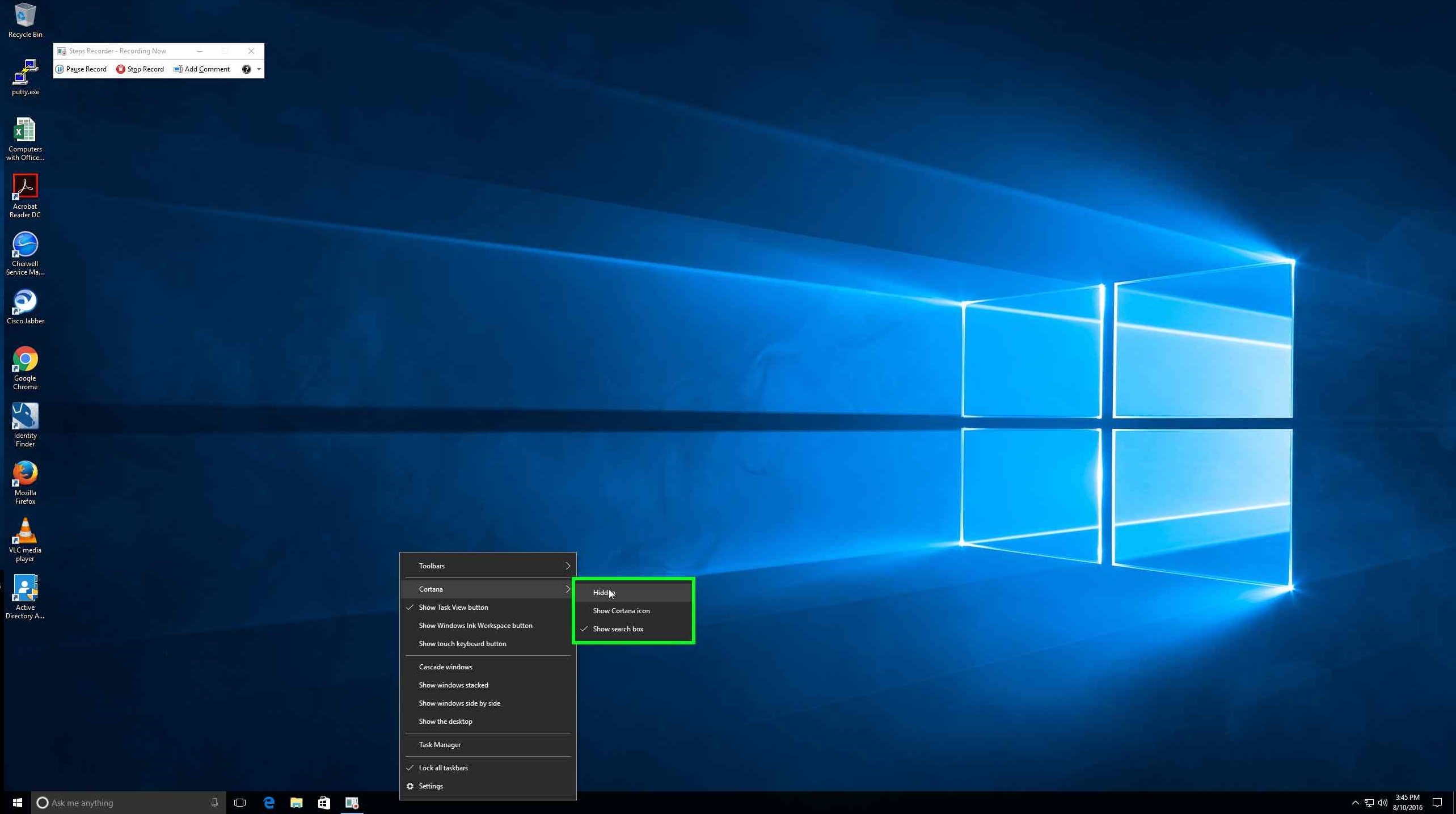
Task: Toggle Hide Cortana search option
Action: click(604, 592)
